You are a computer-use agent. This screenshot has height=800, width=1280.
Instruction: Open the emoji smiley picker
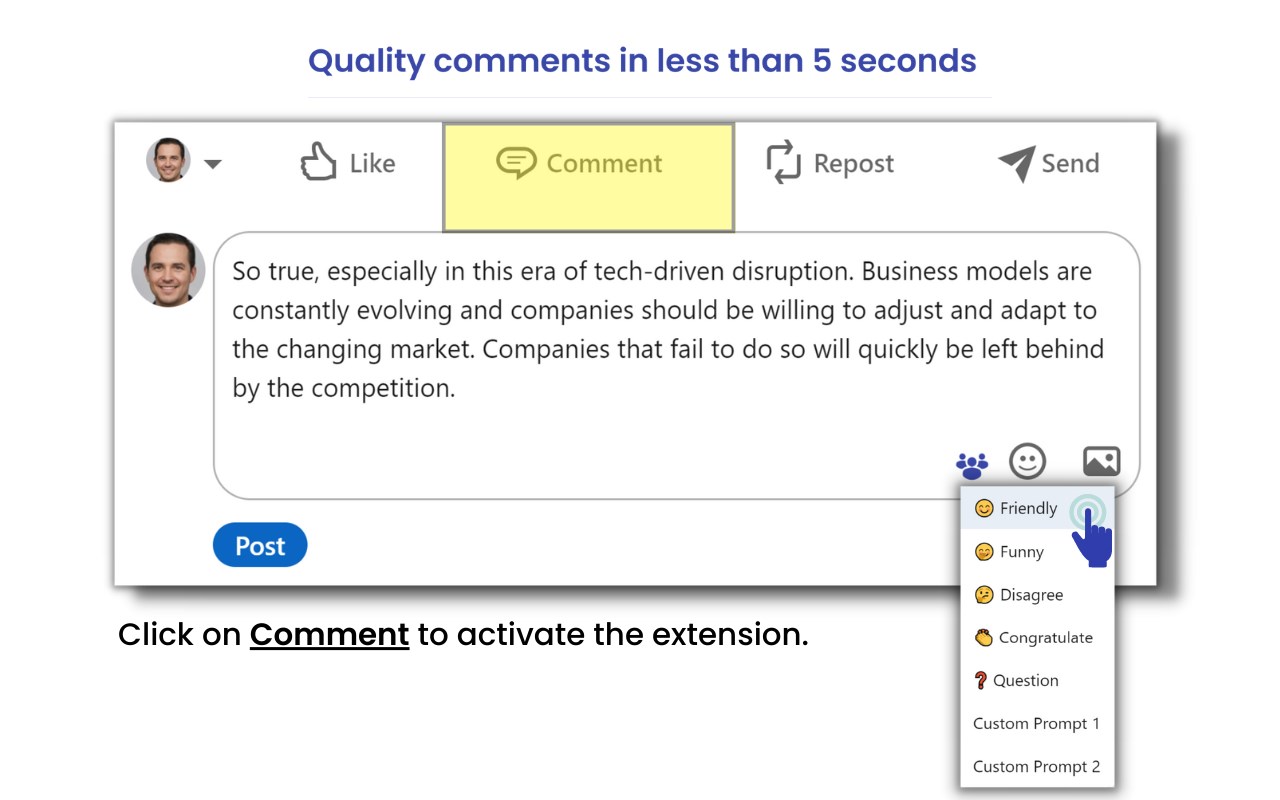pos(1027,461)
